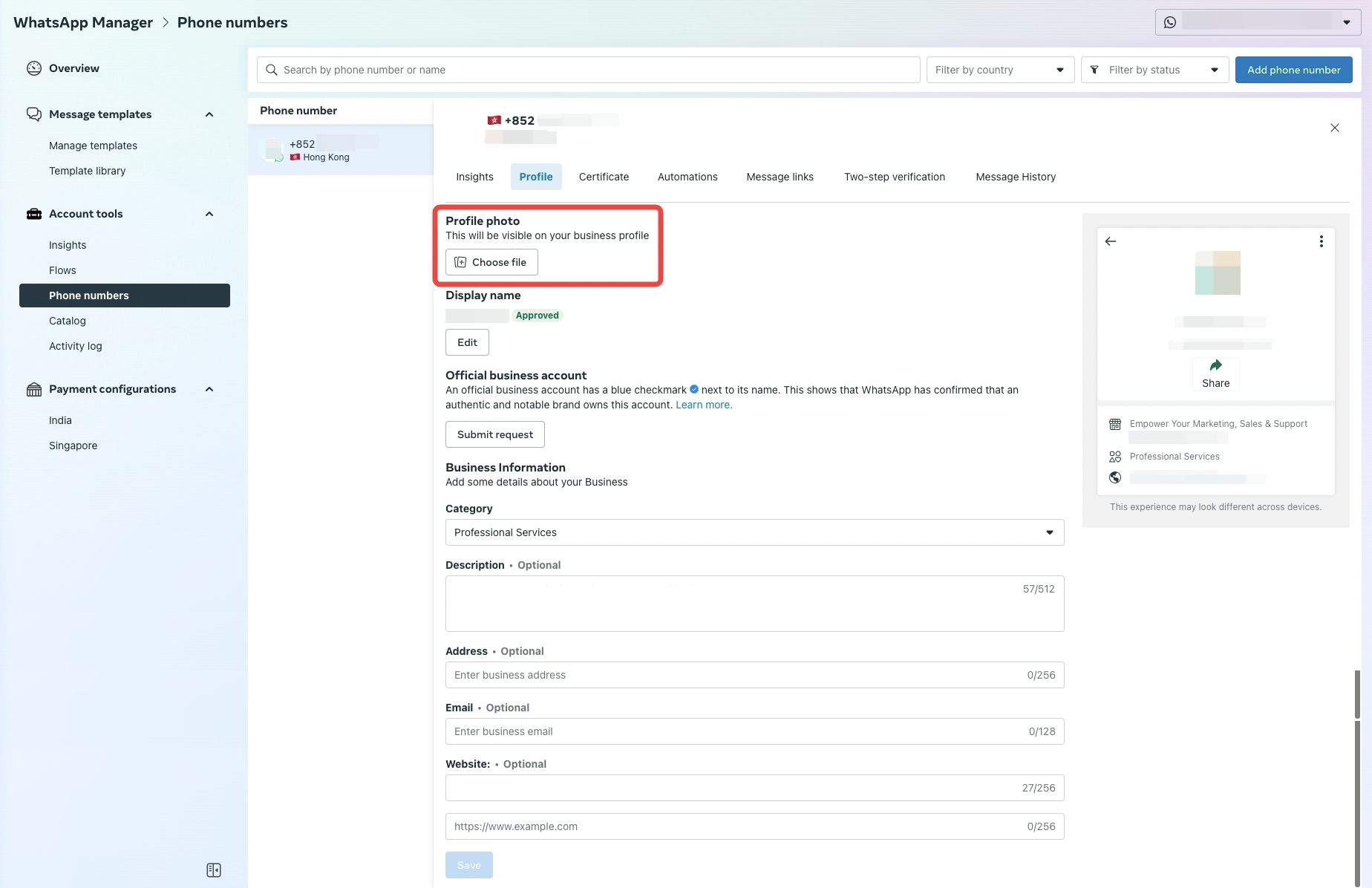
Task: Edit the display name
Action: pyautogui.click(x=467, y=342)
